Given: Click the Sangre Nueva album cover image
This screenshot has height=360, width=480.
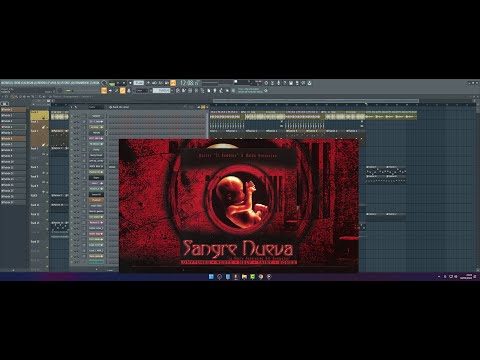Looking at the screenshot, I should (239, 206).
